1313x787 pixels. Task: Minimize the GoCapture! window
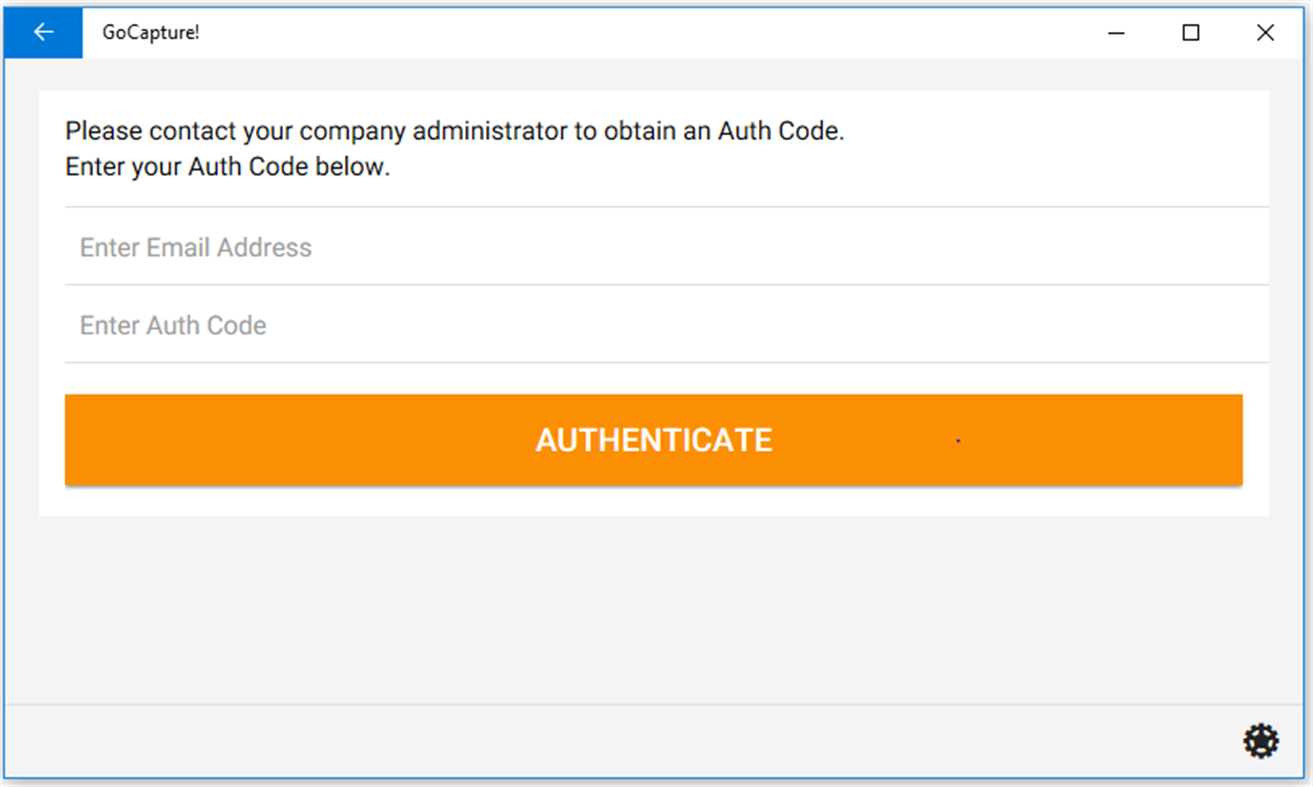pos(1115,32)
